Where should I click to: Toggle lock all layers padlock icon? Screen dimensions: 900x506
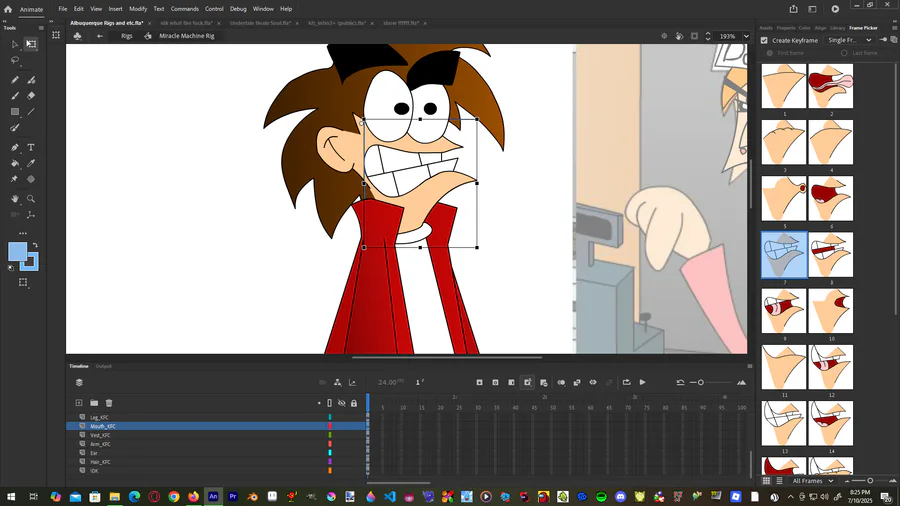354,403
